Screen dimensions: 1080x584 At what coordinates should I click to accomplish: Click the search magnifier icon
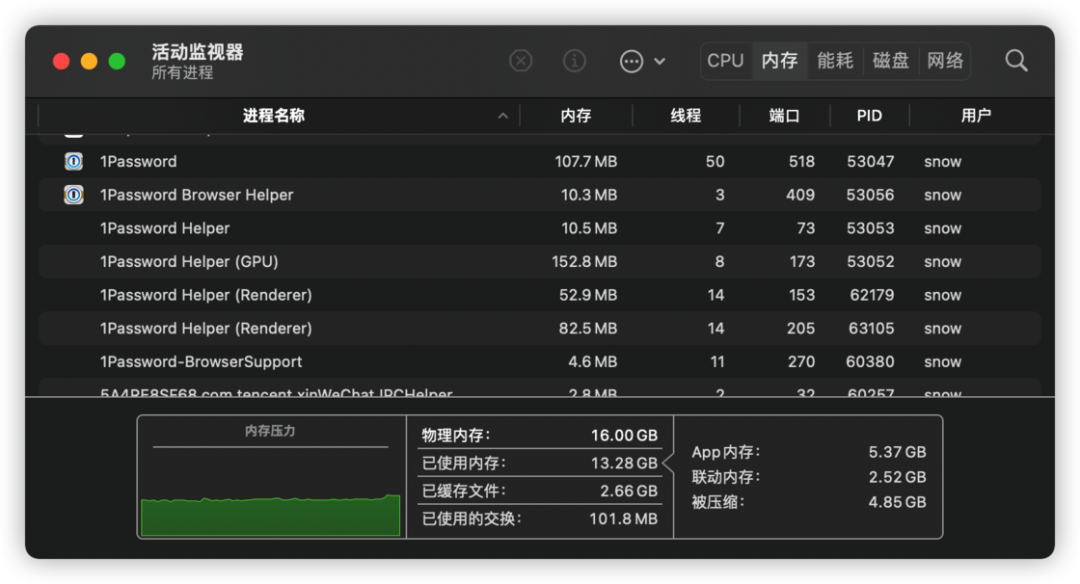click(x=1016, y=61)
